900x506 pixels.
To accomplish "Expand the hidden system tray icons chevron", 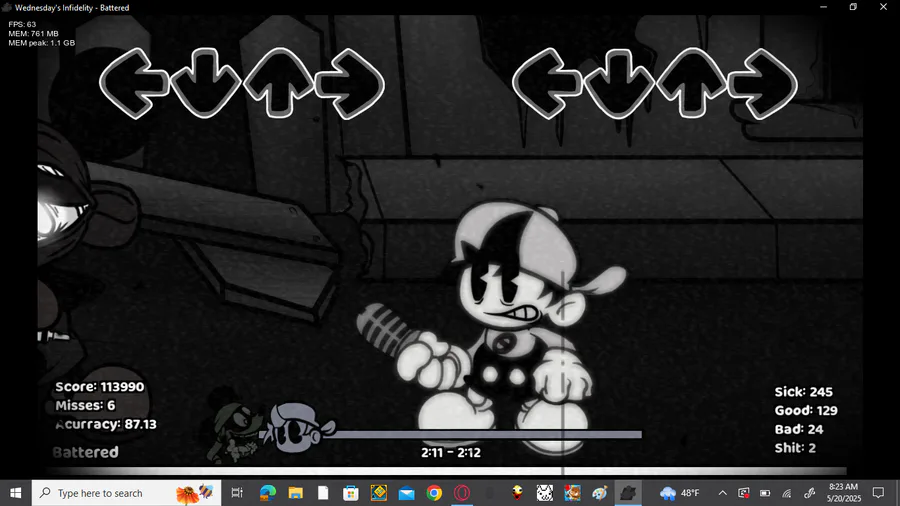I will 723,493.
